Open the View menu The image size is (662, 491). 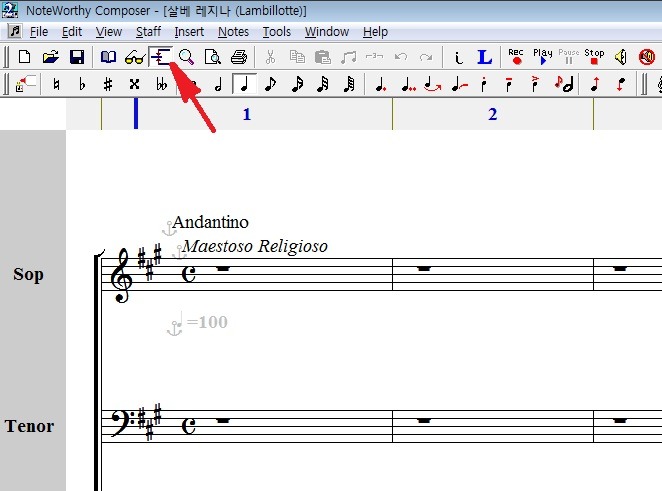[x=109, y=32]
